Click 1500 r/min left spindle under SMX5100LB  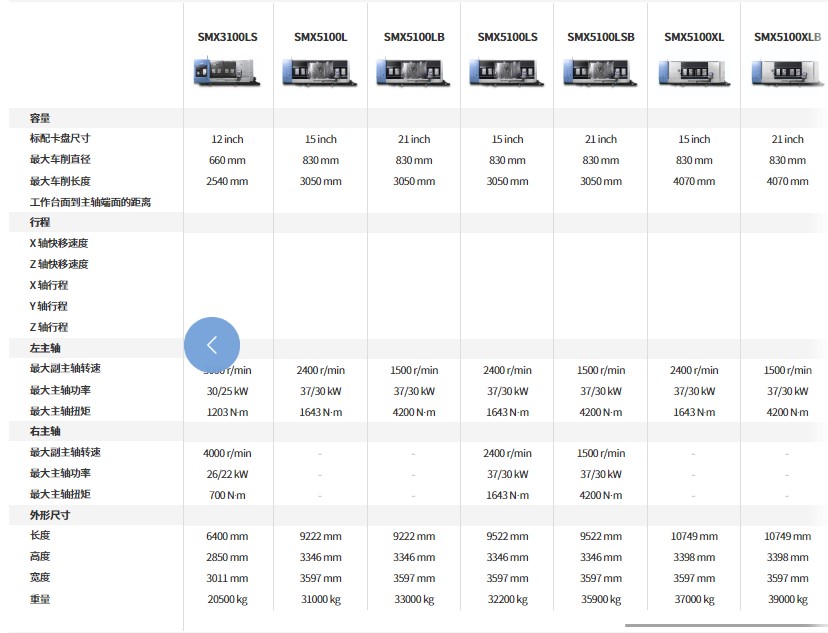(x=414, y=371)
